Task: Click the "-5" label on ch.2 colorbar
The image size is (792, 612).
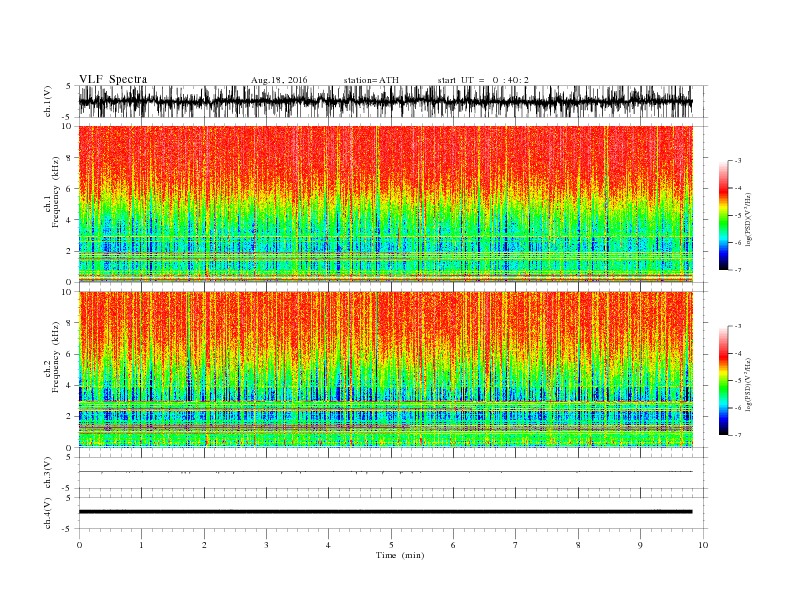Action: (x=738, y=381)
